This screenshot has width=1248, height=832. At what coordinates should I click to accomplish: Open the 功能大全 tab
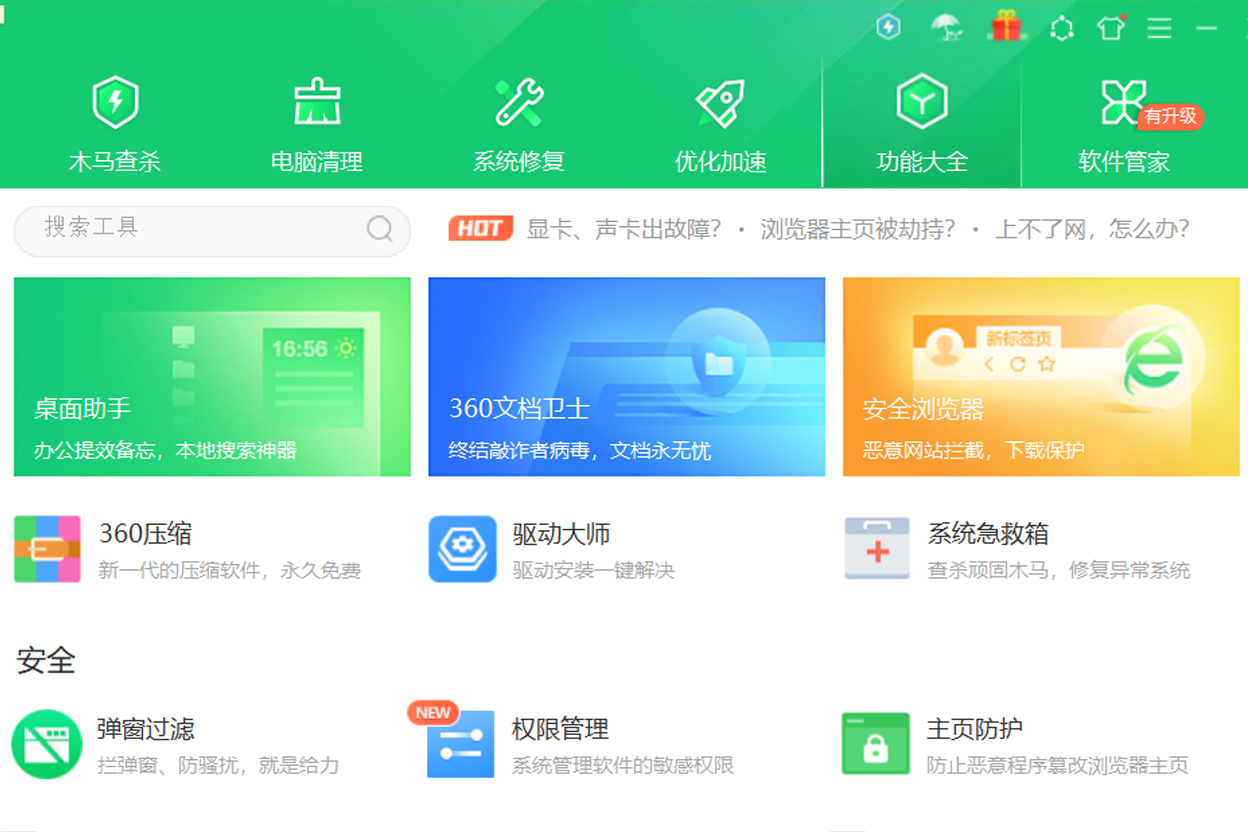pos(922,125)
